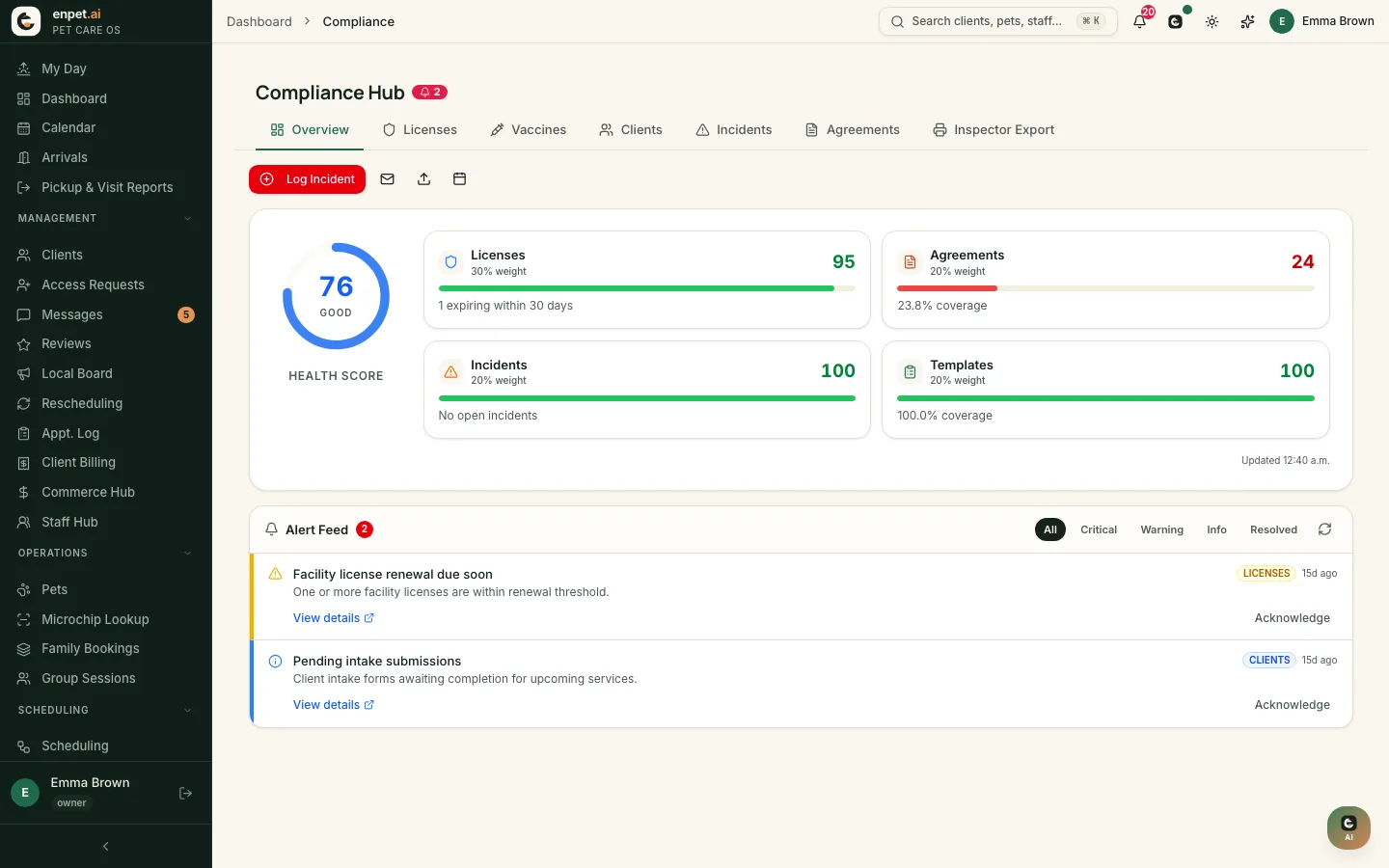Screen dimensions: 1389x868
Task: Click the Templates clipboard icon in score card
Action: 910,371
